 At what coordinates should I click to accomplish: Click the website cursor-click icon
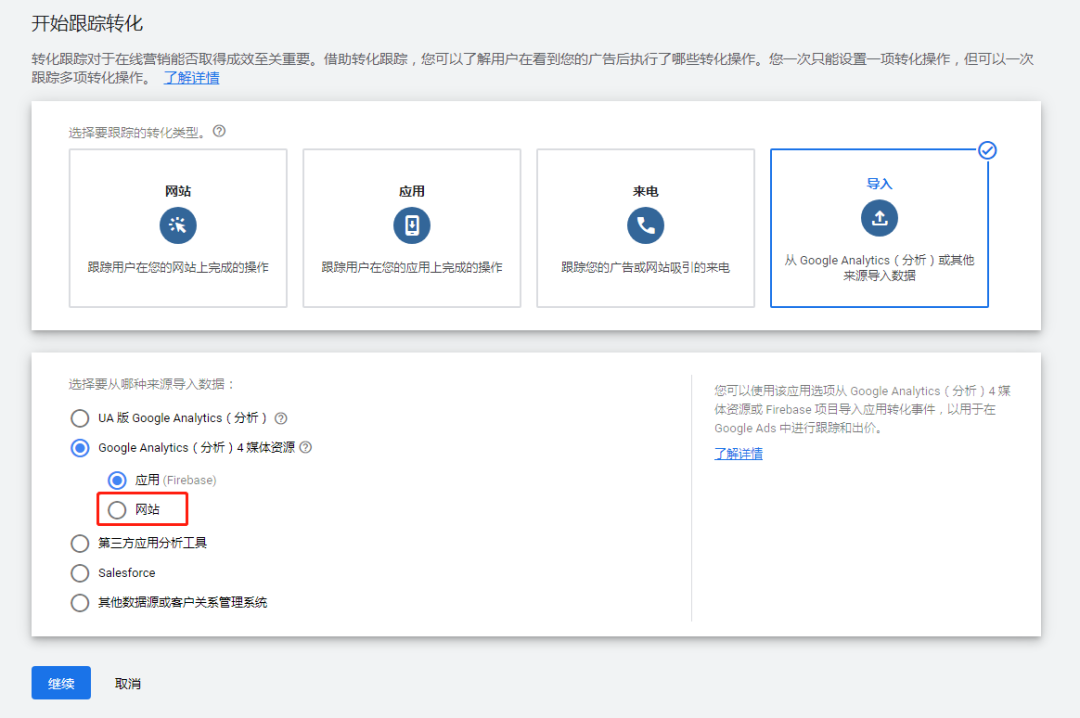[178, 225]
